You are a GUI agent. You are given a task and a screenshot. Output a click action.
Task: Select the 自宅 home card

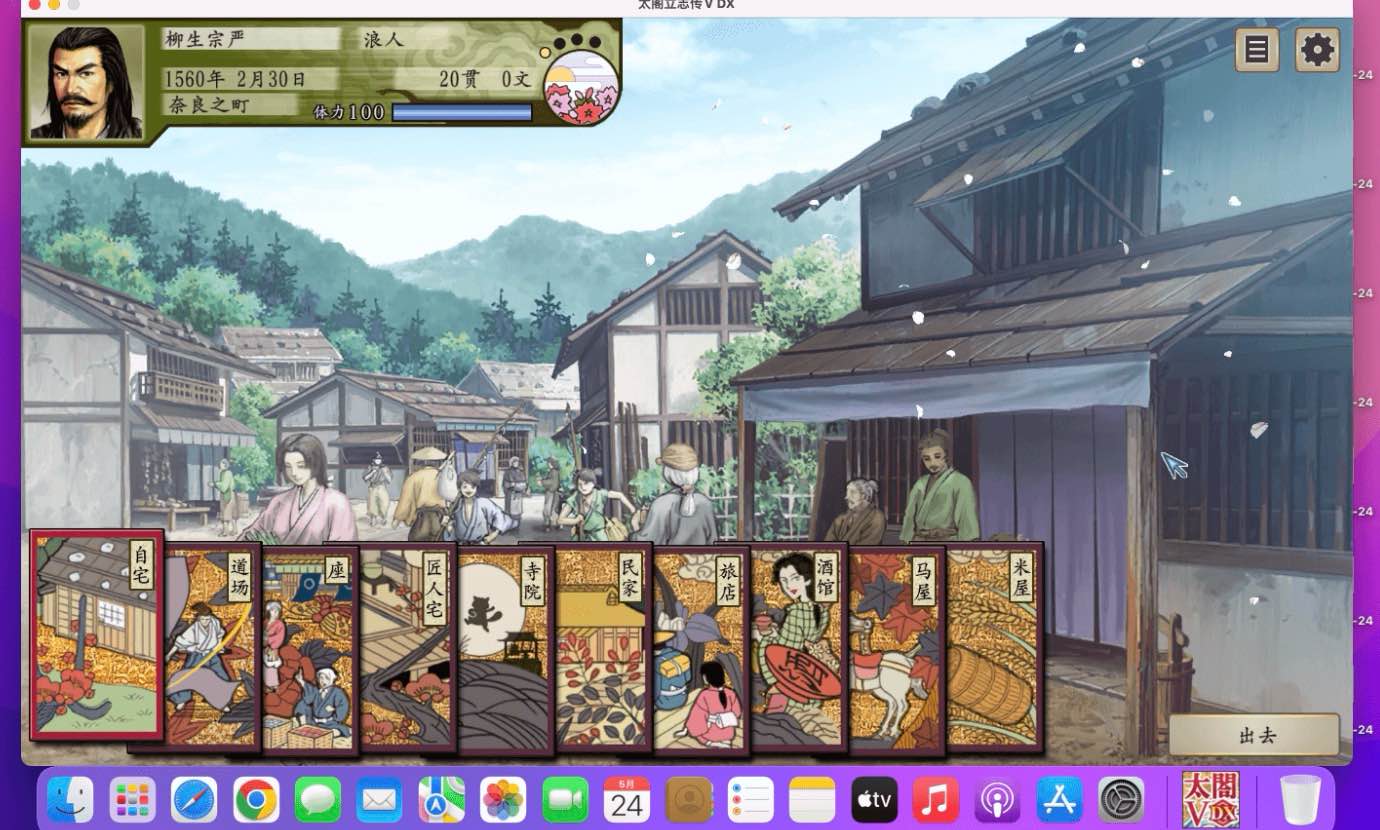96,636
